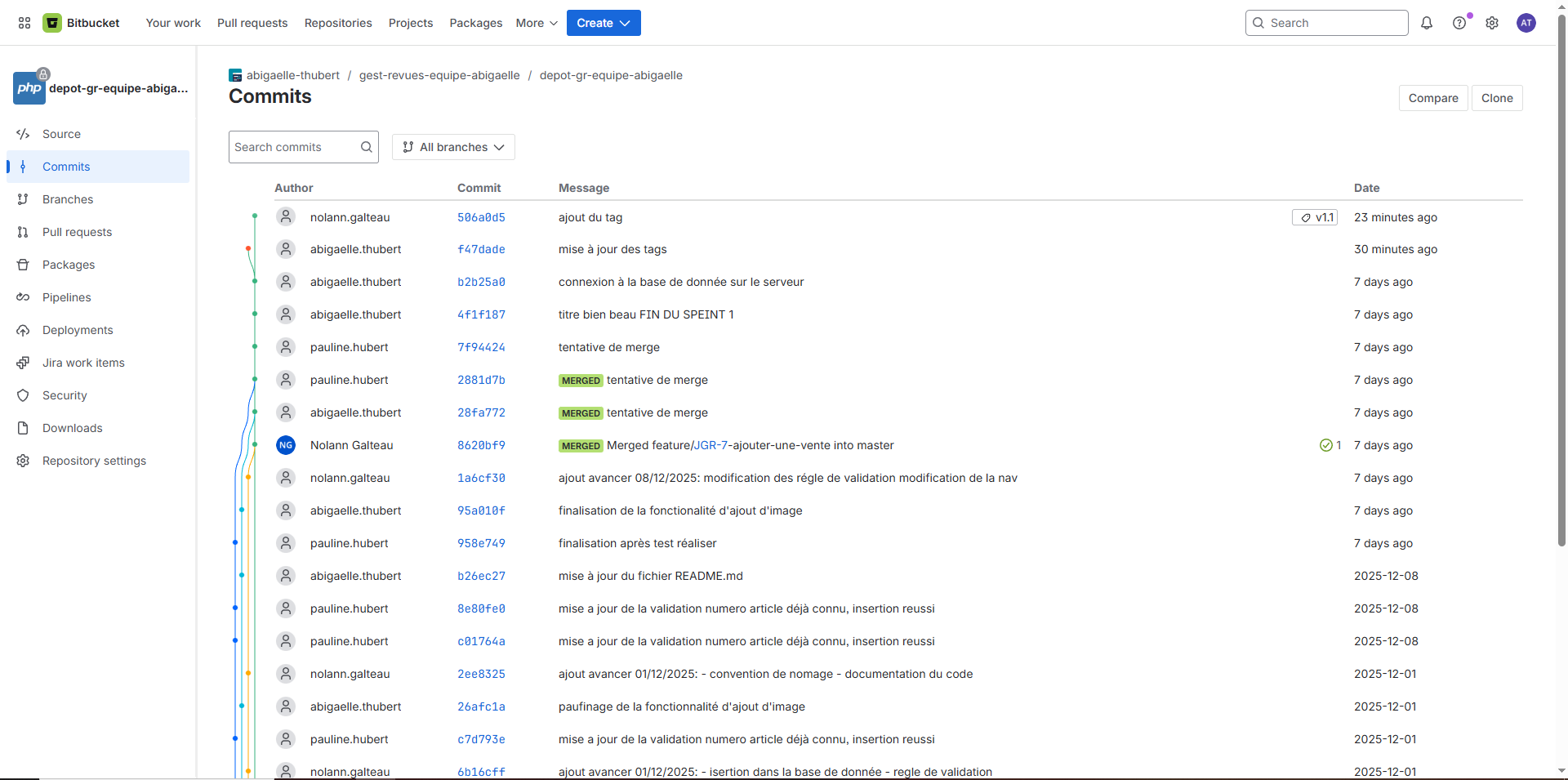The height and width of the screenshot is (780, 1568).
Task: Open depot-gr-equipe-abigaelle breadcrumb link
Action: click(611, 75)
